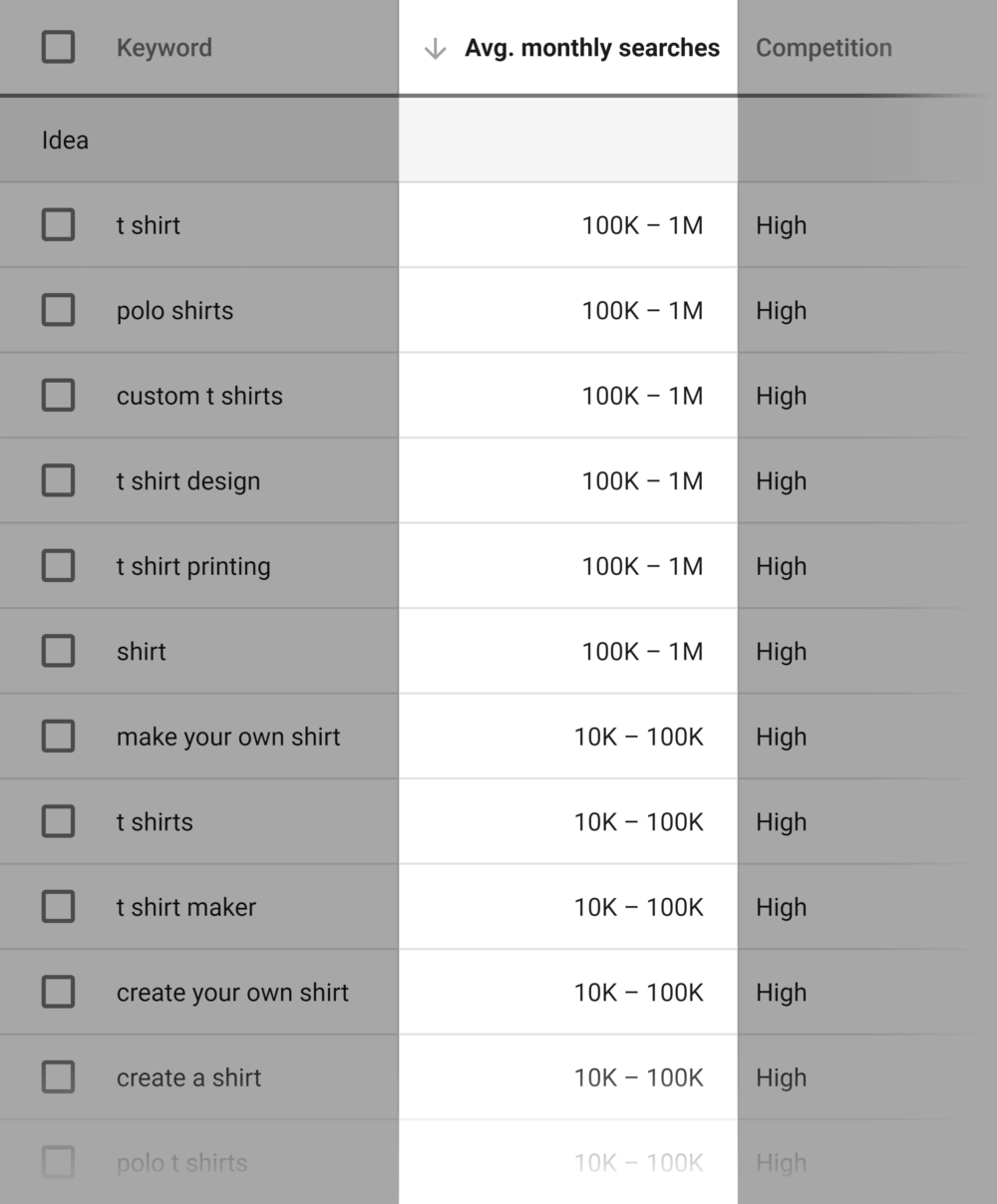Screen dimensions: 997x1204
Task: Select create your own shirt checkbox
Action: tap(58, 992)
